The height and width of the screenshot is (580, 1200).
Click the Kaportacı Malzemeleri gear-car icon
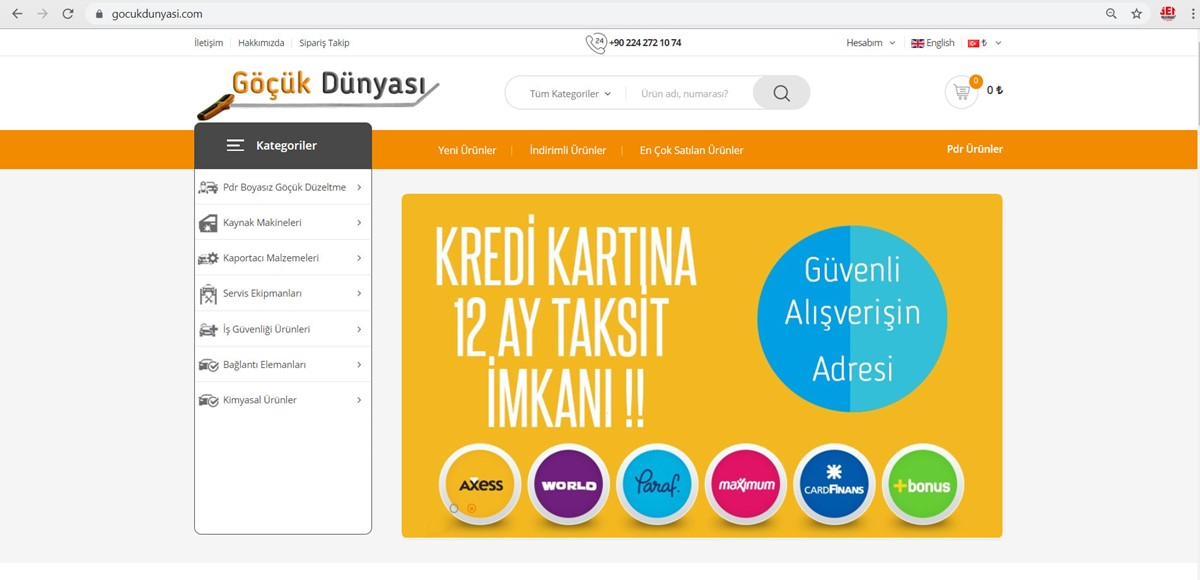208,258
